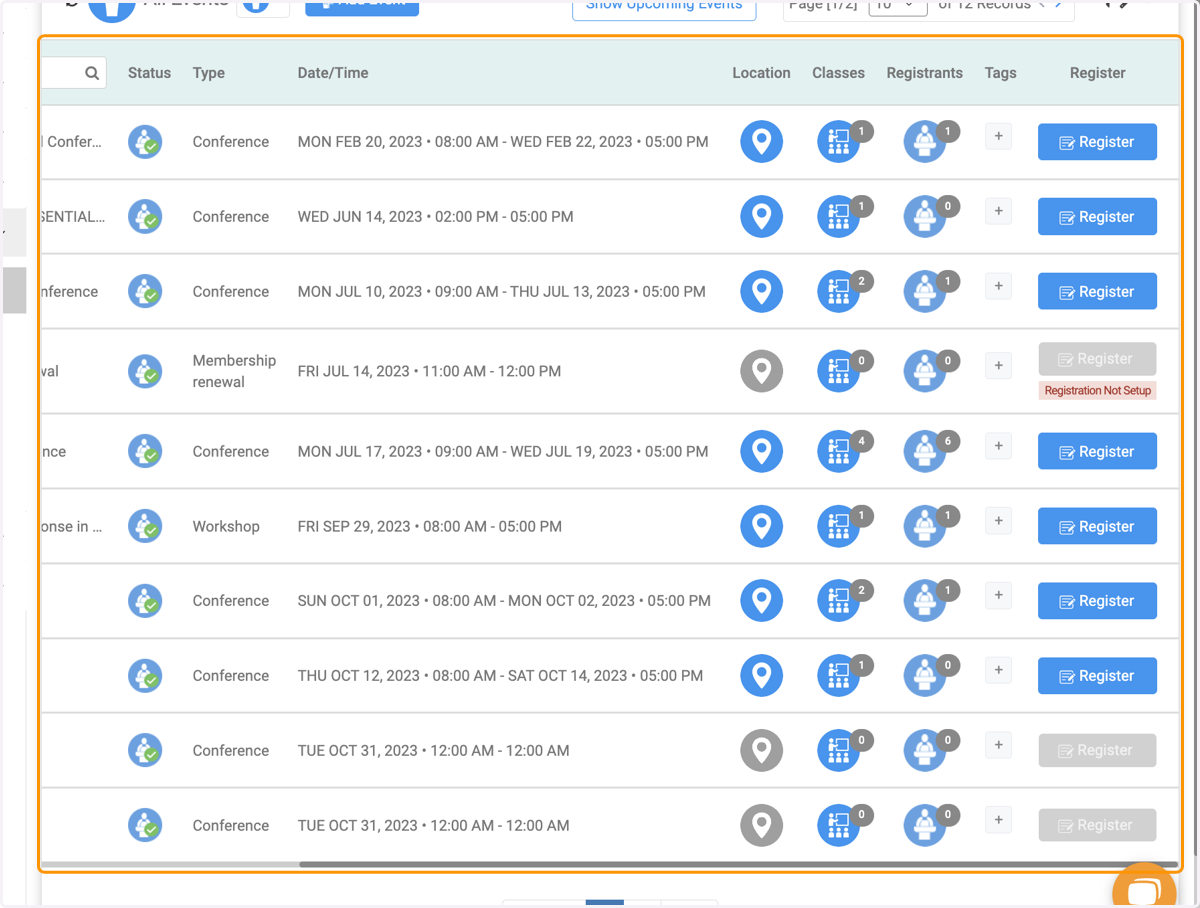This screenshot has width=1200, height=908.
Task: Open classes icon with badge 4
Action: (838, 452)
